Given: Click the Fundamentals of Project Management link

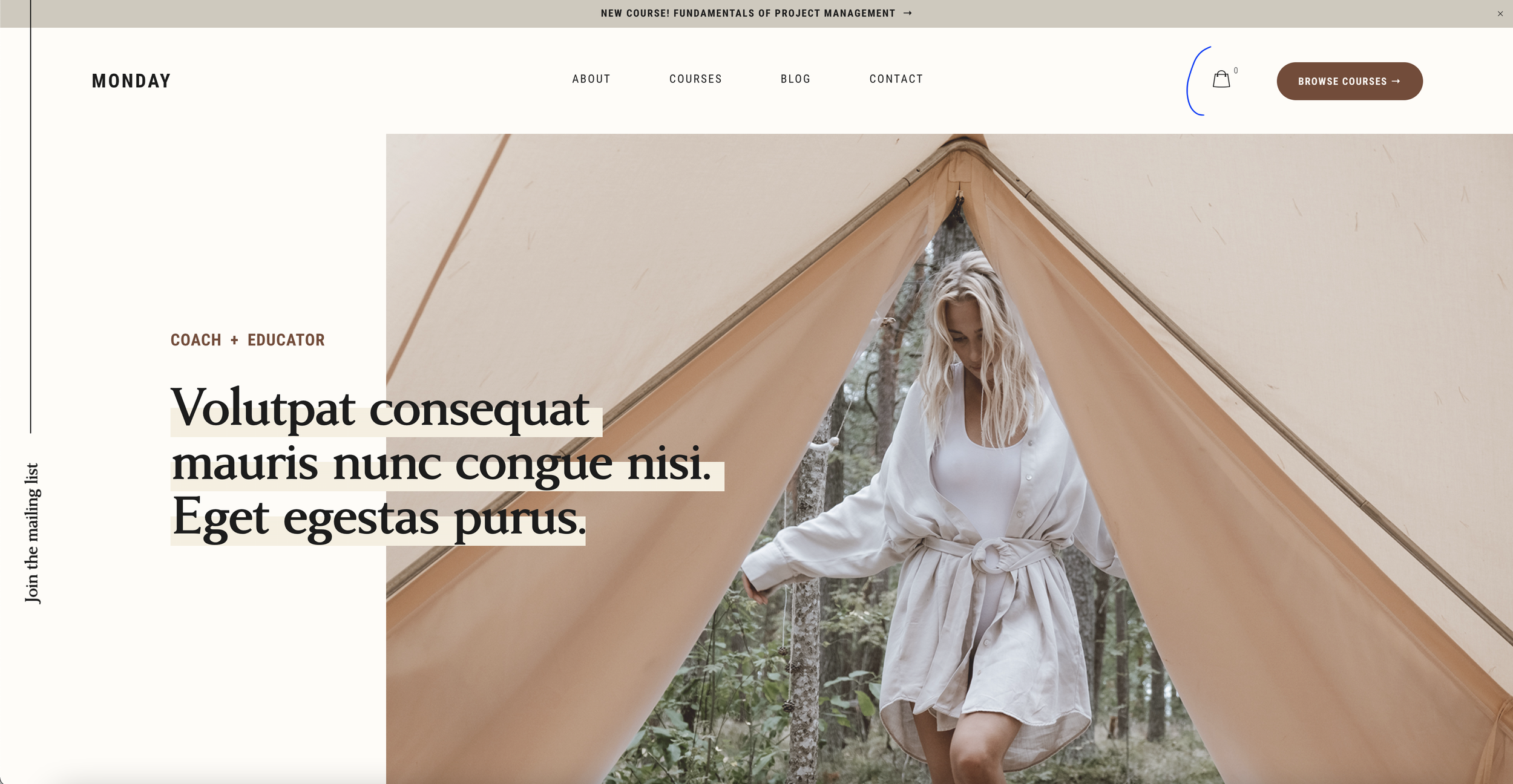Looking at the screenshot, I should [756, 13].
